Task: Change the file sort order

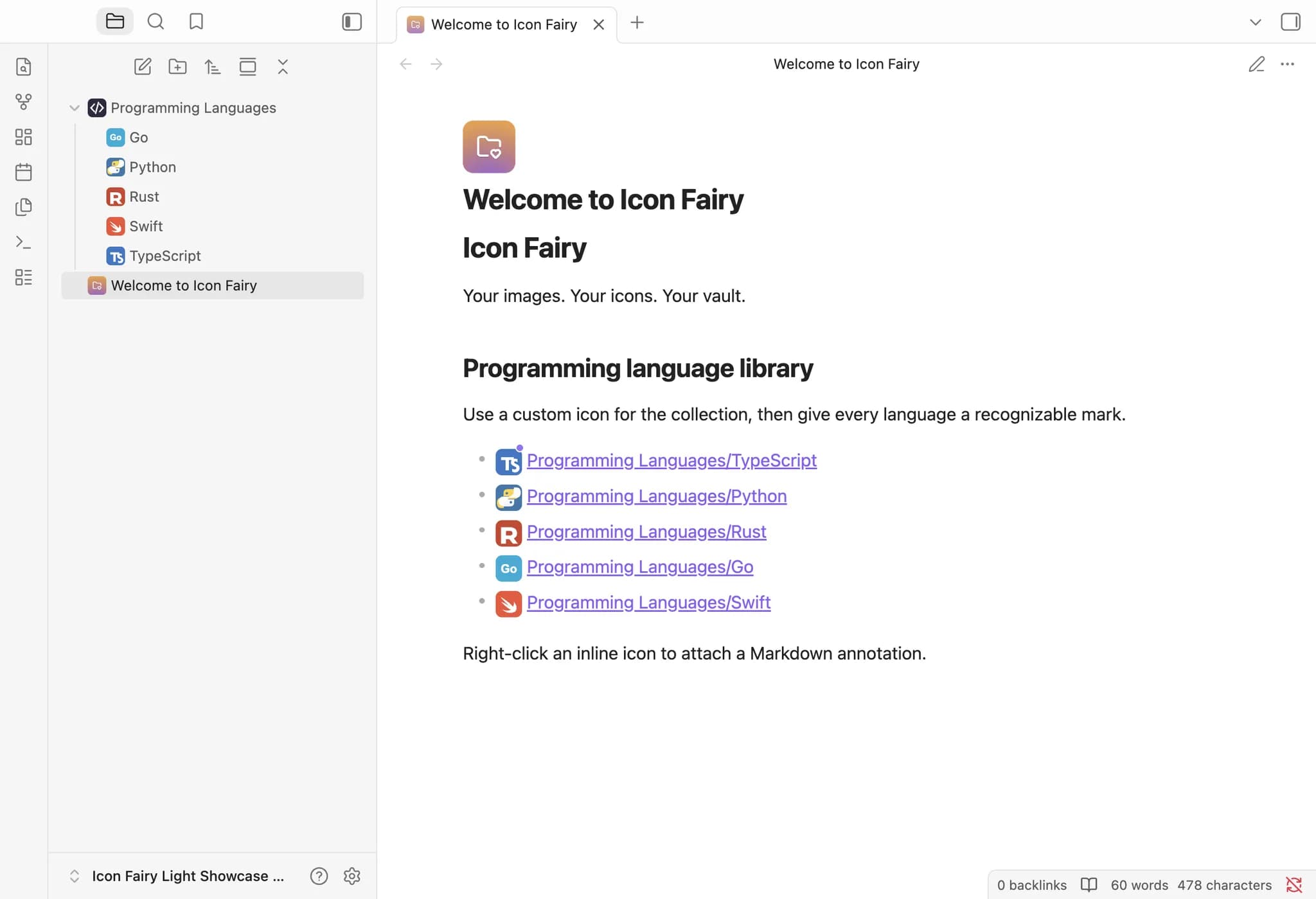Action: (213, 67)
